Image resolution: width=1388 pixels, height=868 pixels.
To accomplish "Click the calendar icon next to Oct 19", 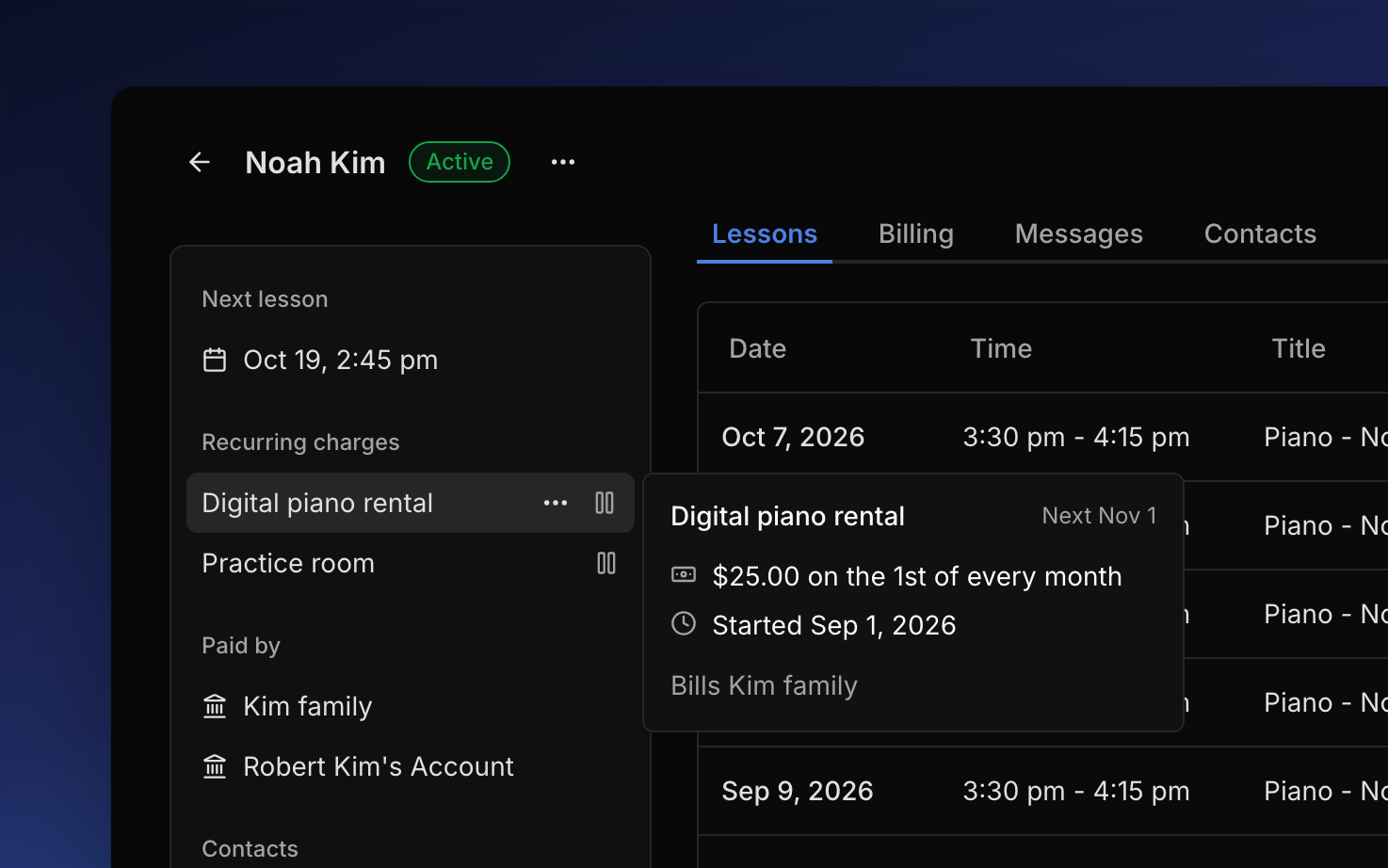I will click(x=215, y=360).
